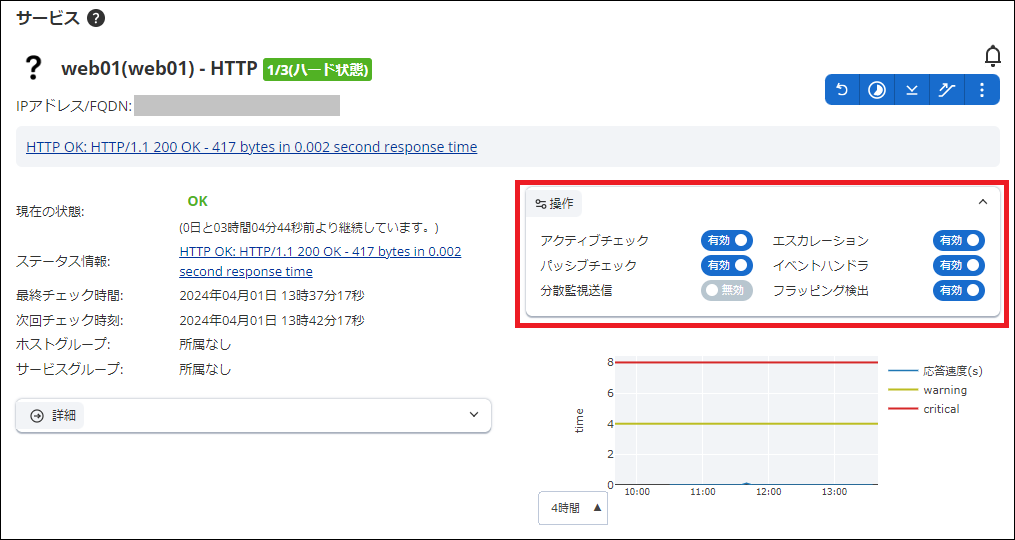The image size is (1015, 540).
Task: Enable the 分散監視送信 toggle
Action: click(x=726, y=290)
